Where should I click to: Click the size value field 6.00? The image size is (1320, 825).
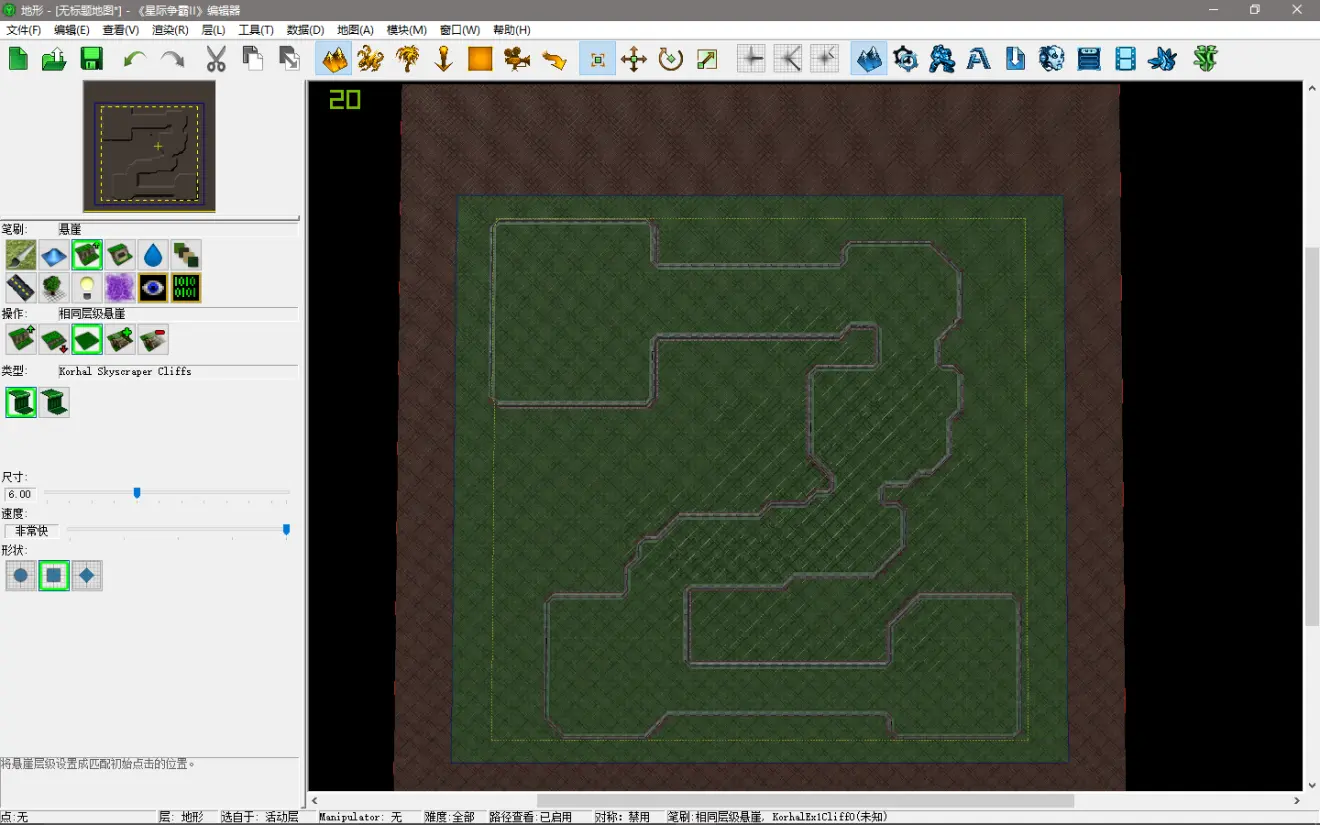[x=19, y=494]
